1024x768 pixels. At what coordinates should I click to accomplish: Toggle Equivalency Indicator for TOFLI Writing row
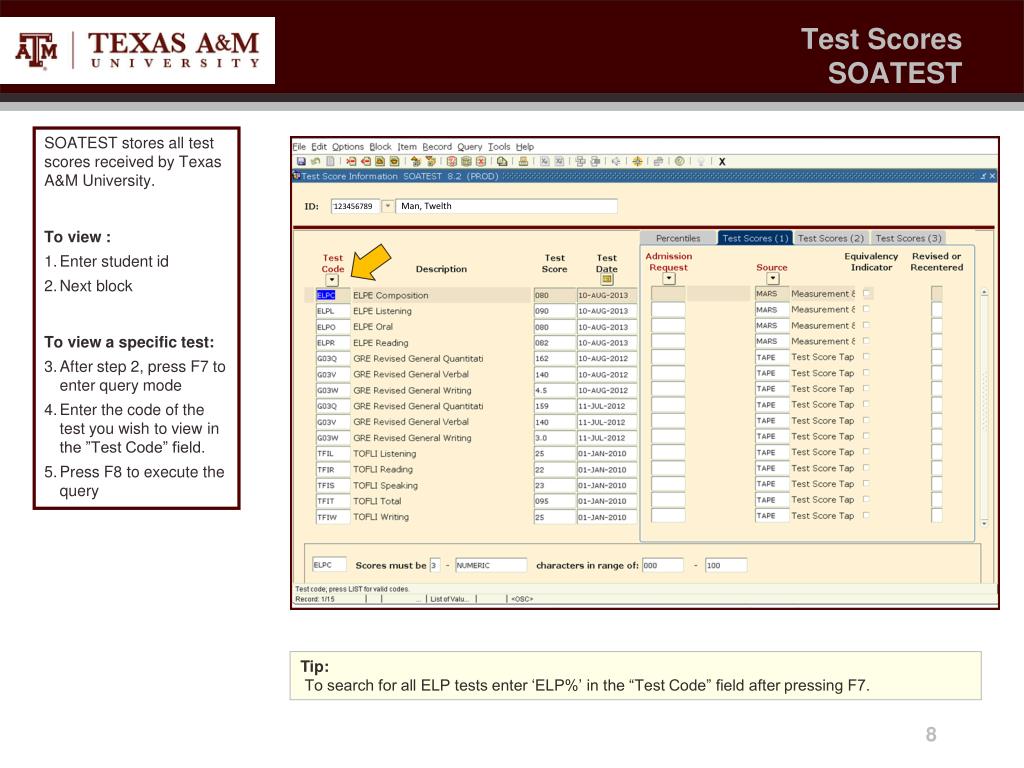pos(867,515)
